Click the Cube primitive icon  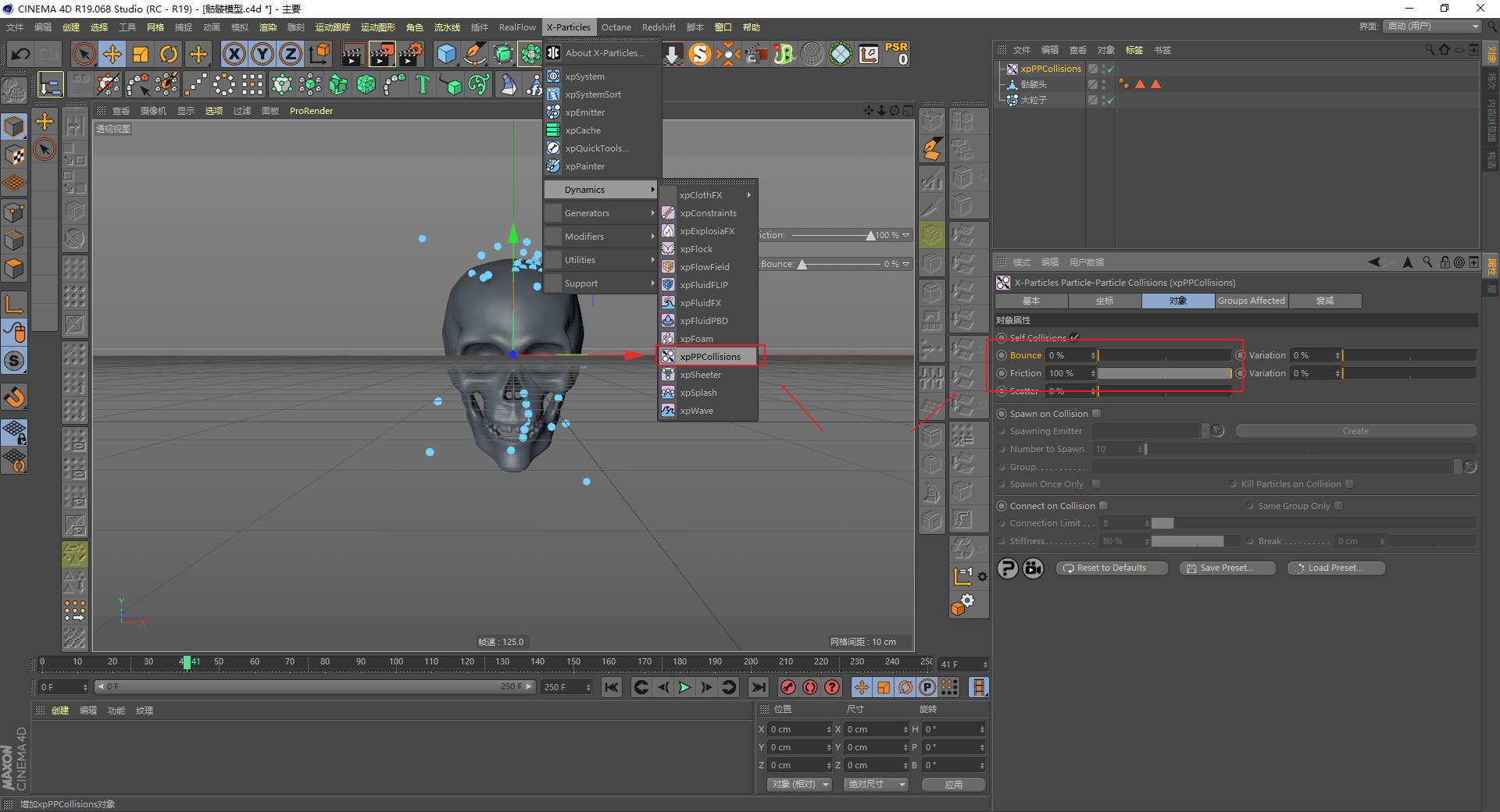pyautogui.click(x=446, y=53)
